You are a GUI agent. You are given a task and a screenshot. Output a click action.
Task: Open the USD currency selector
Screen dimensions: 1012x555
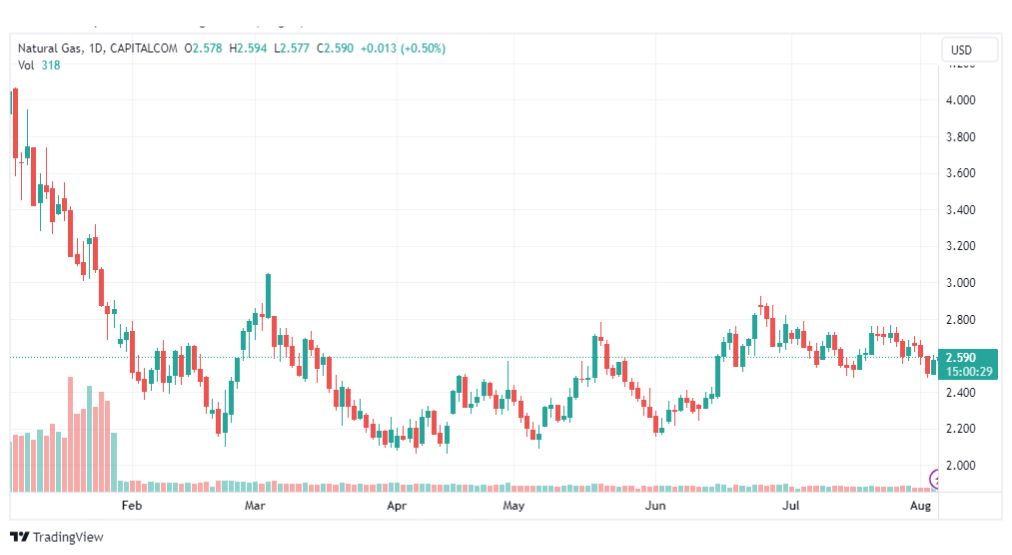[969, 50]
